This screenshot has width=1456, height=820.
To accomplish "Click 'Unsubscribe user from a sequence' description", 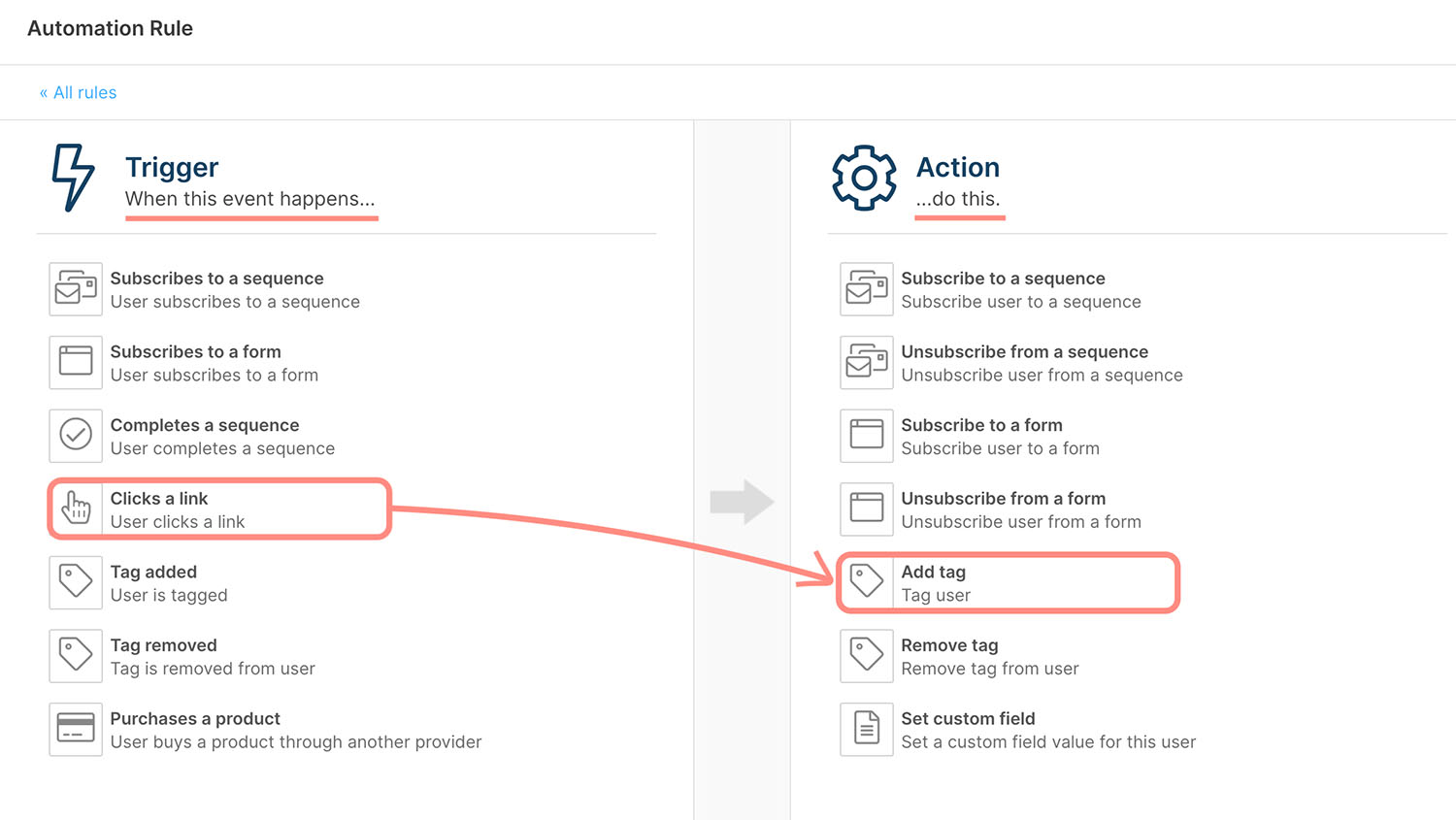I will click(x=1042, y=375).
